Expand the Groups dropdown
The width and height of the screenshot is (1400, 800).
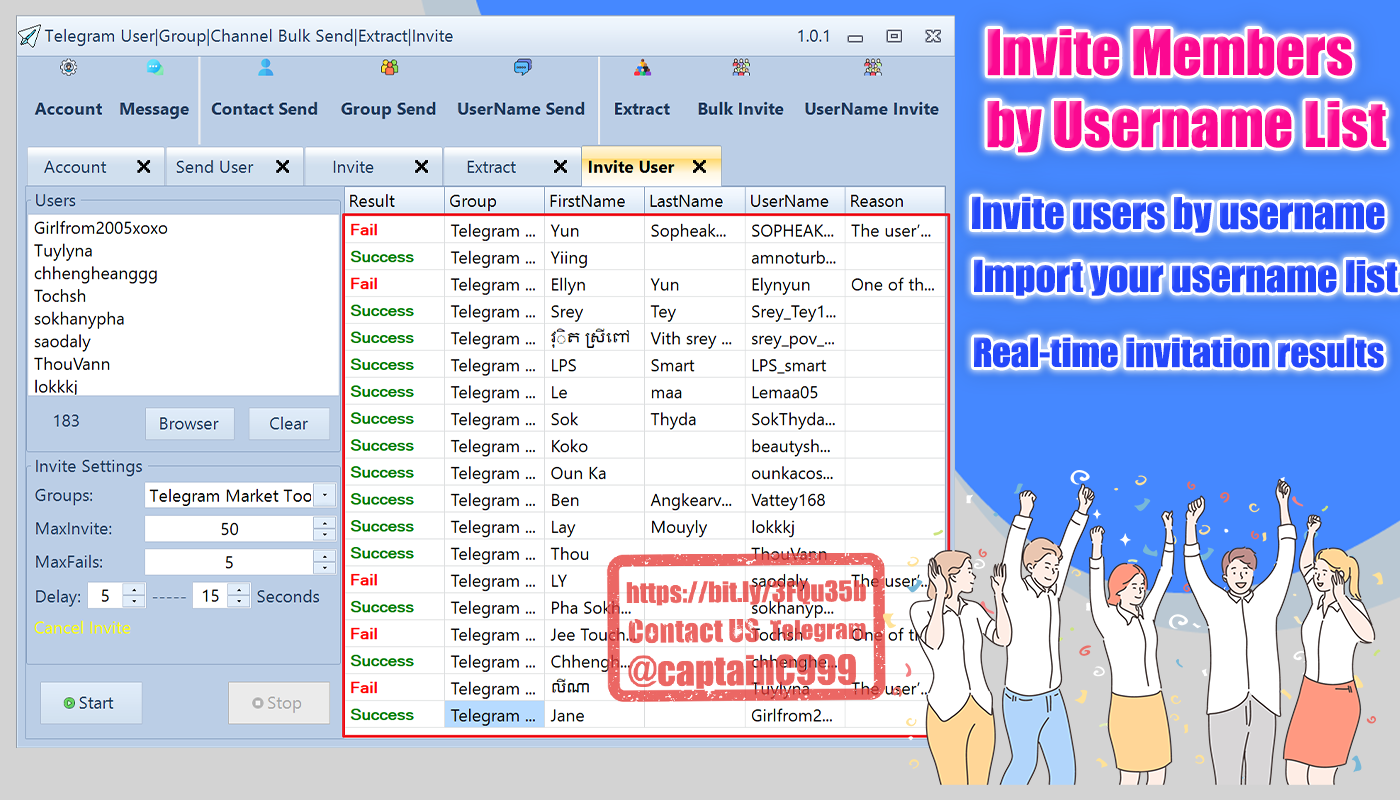(x=326, y=495)
